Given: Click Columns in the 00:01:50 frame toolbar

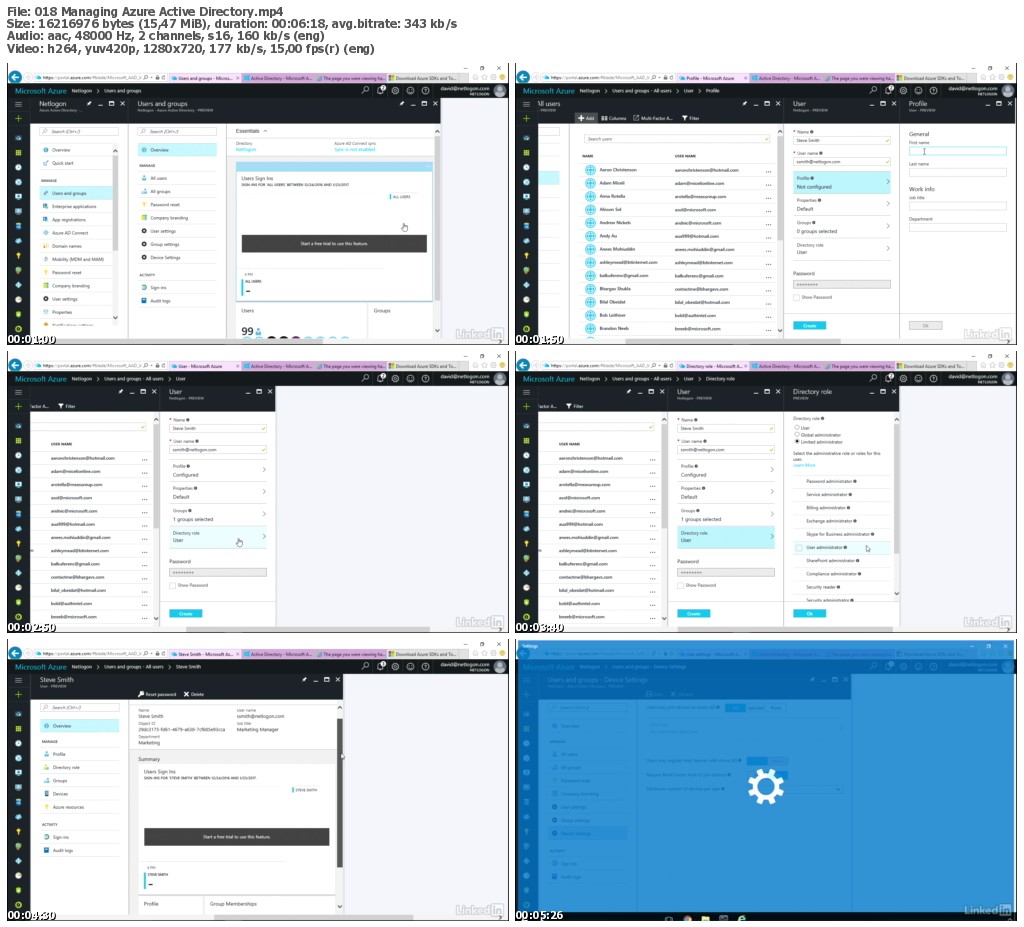Looking at the screenshot, I should (614, 118).
